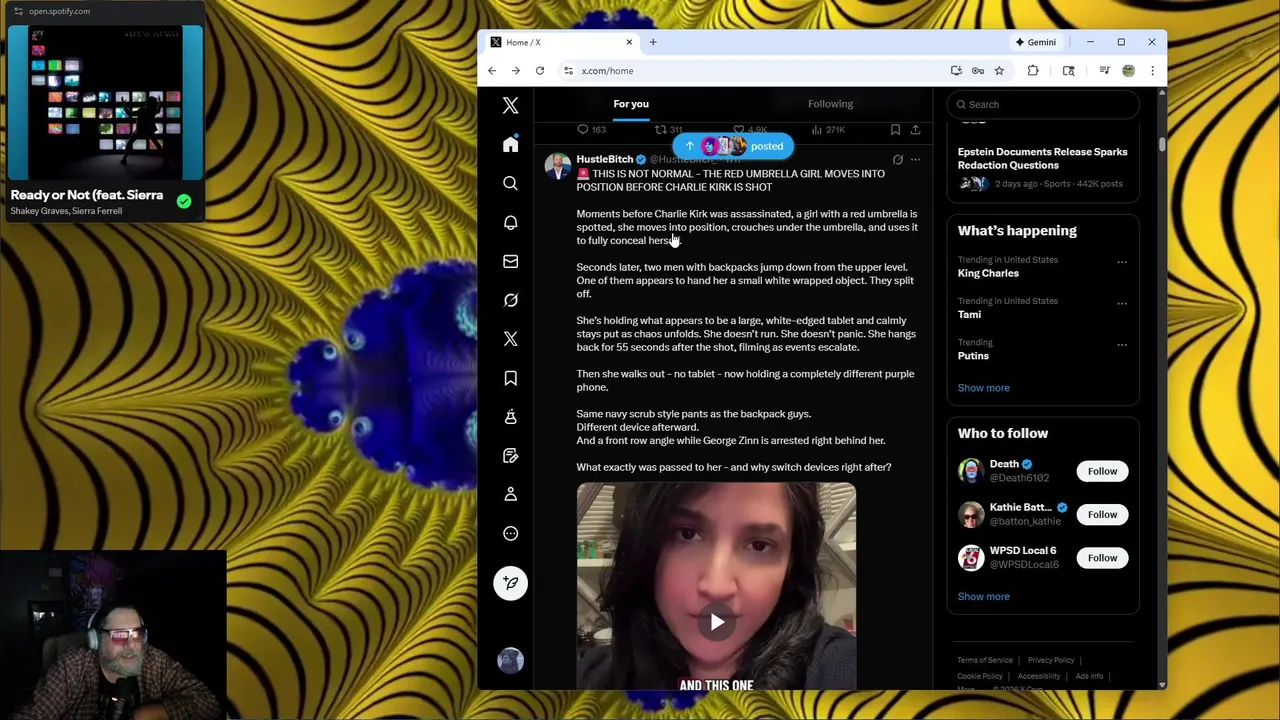Open Gemini button in Chrome title bar
Image resolution: width=1280 pixels, height=720 pixels.
point(1035,42)
